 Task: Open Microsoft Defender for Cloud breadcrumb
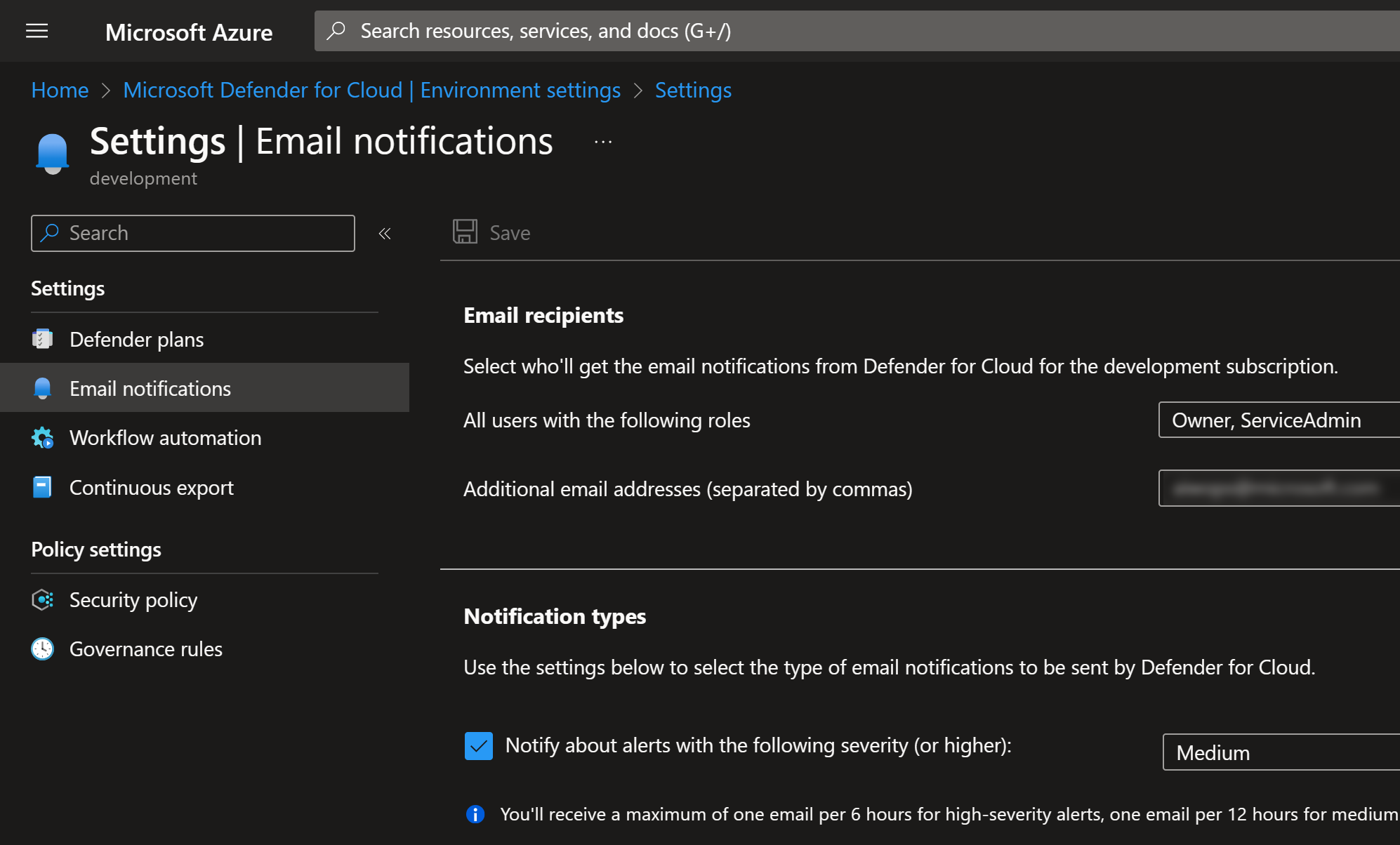(372, 90)
